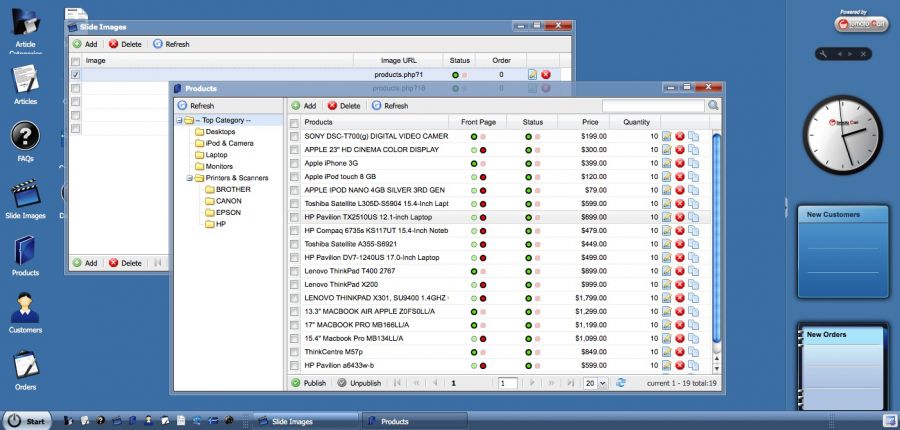The image size is (900, 430).
Task: Delete the products.php?1 slide image row
Action: pos(546,75)
